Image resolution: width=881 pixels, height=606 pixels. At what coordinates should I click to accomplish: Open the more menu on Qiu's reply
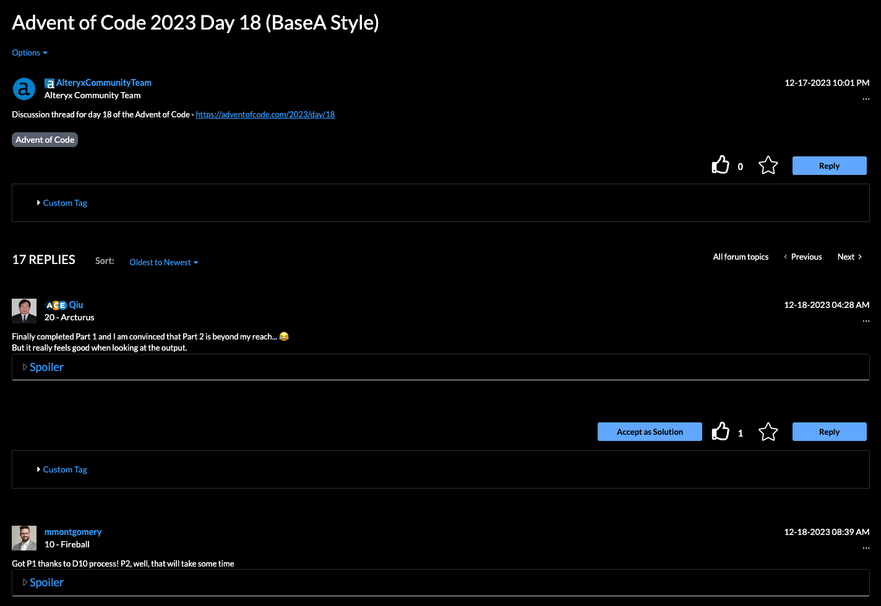(866, 321)
